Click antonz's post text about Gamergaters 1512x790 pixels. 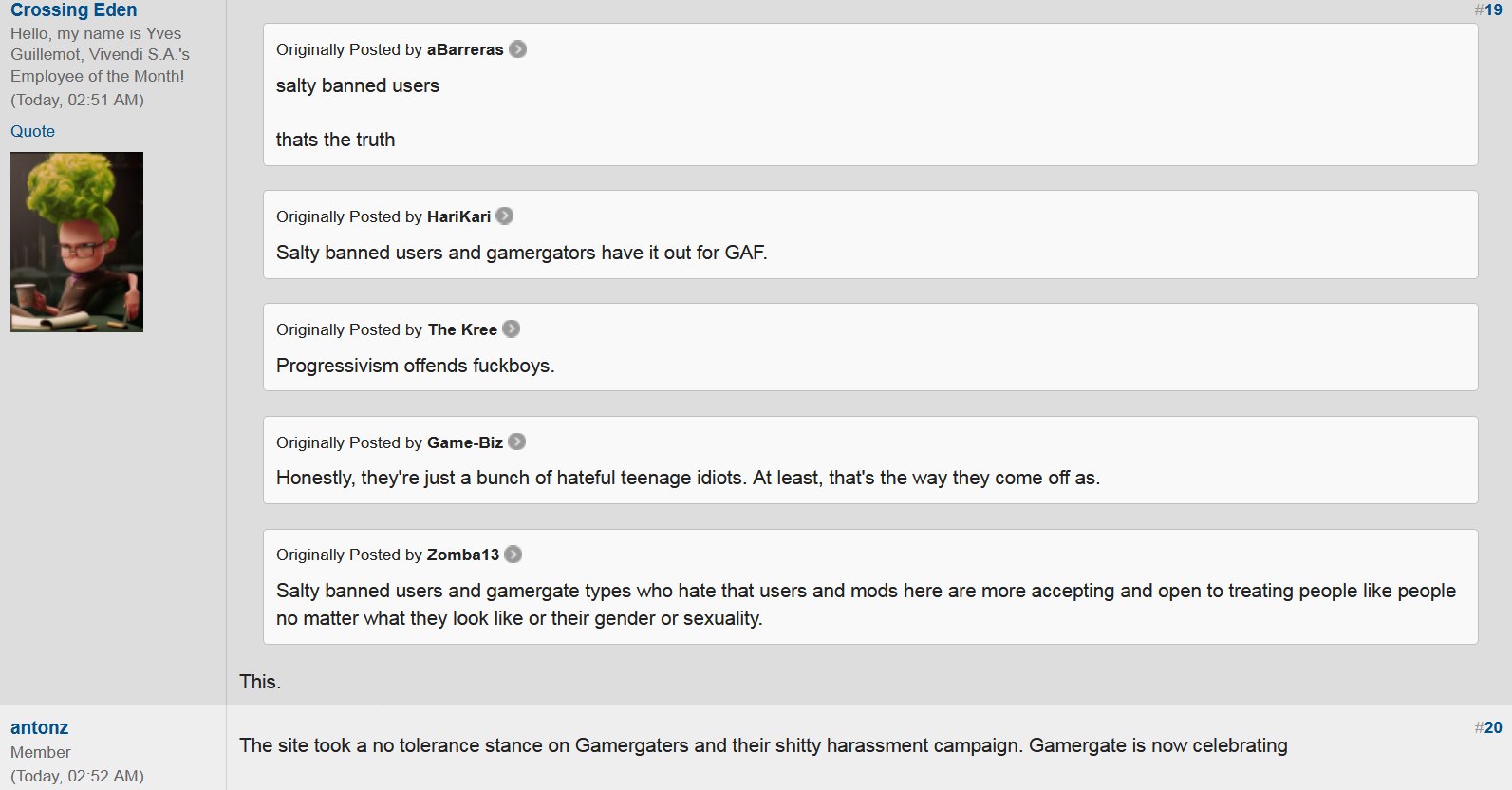763,745
